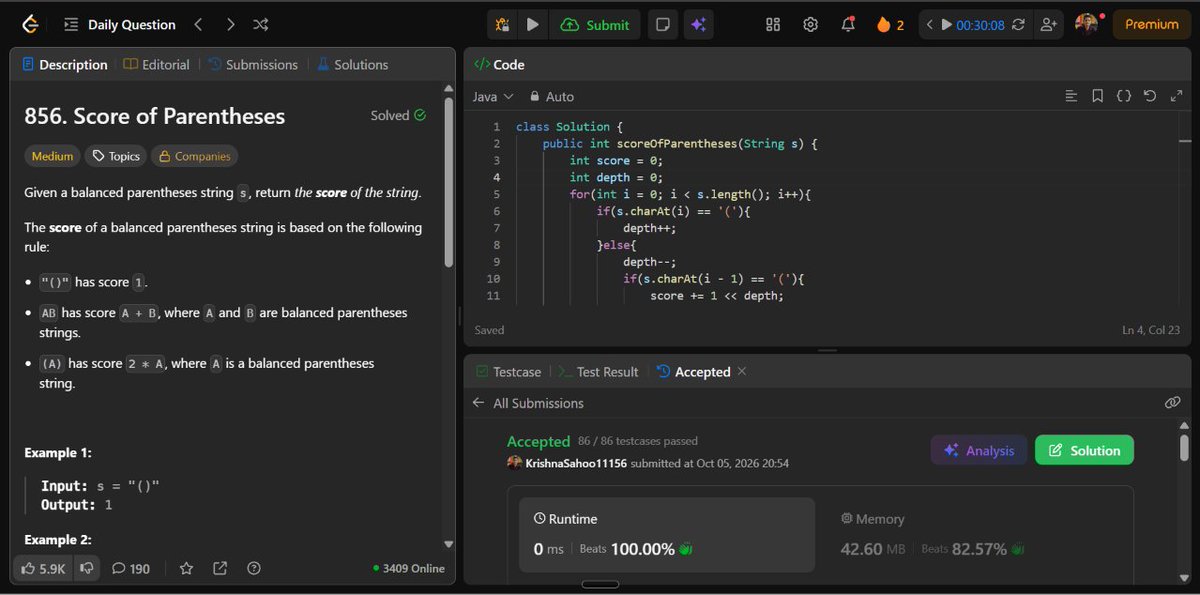Switch to the Description tab

coord(65,64)
